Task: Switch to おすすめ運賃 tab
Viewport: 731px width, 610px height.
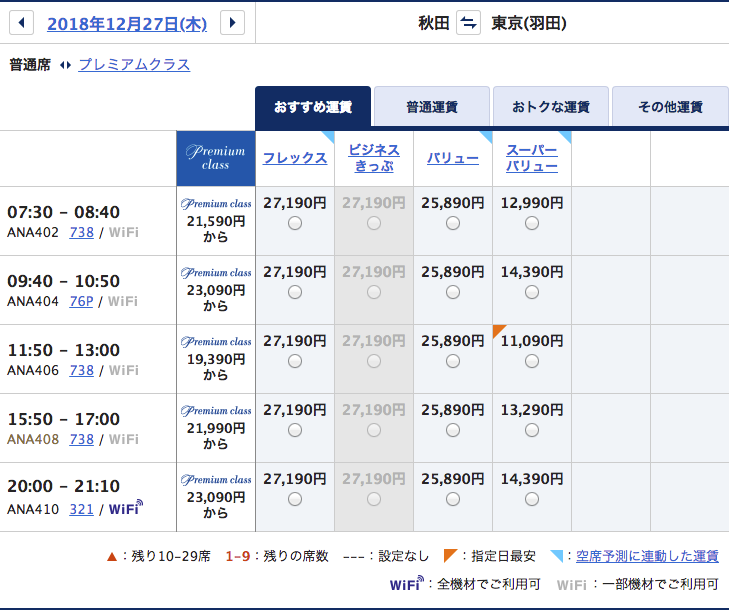Action: [x=313, y=107]
